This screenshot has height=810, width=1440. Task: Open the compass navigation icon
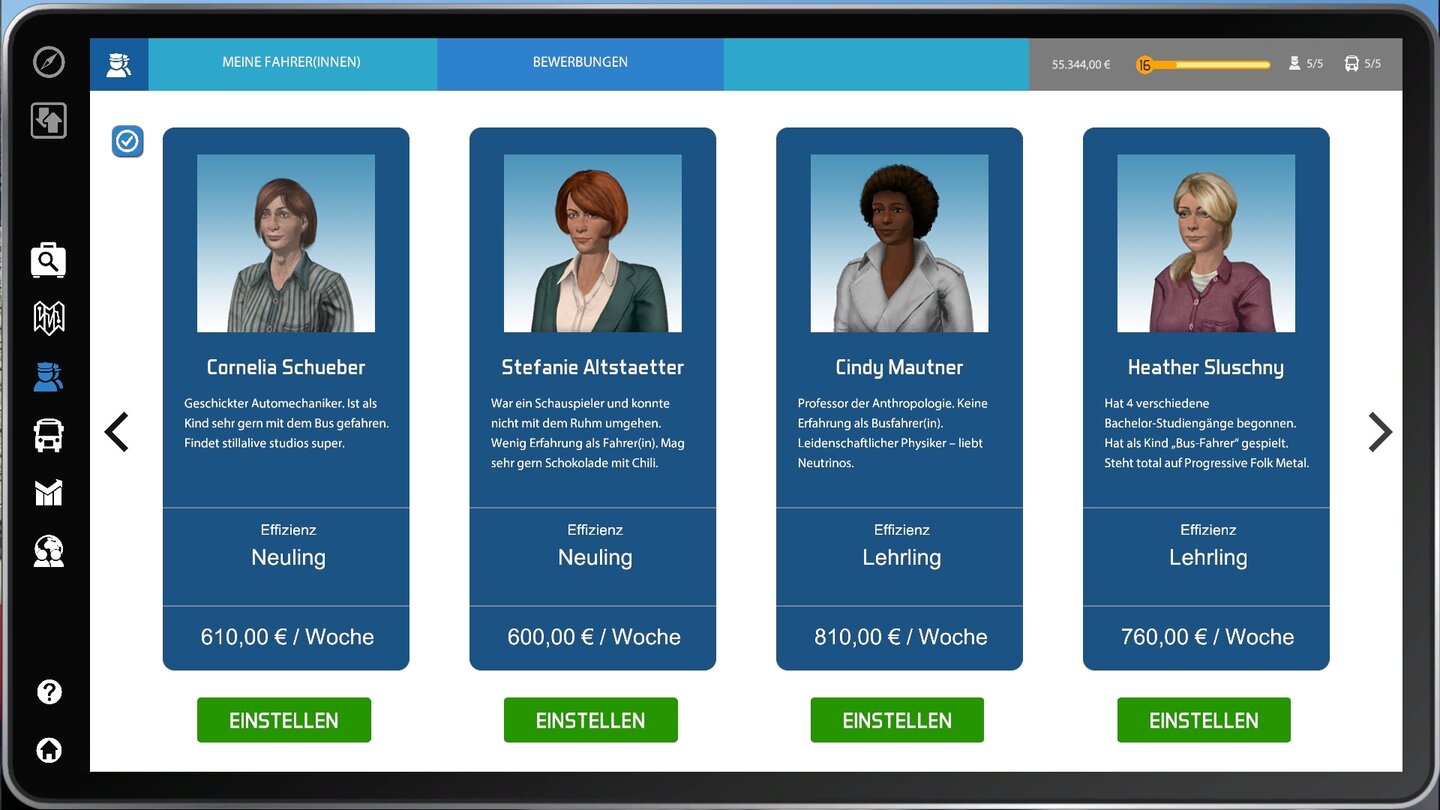point(49,62)
